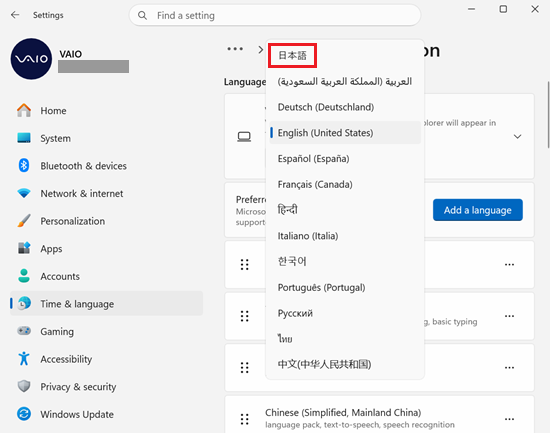Image resolution: width=550 pixels, height=433 pixels.
Task: Go back with the arrow icon
Action: (15, 15)
